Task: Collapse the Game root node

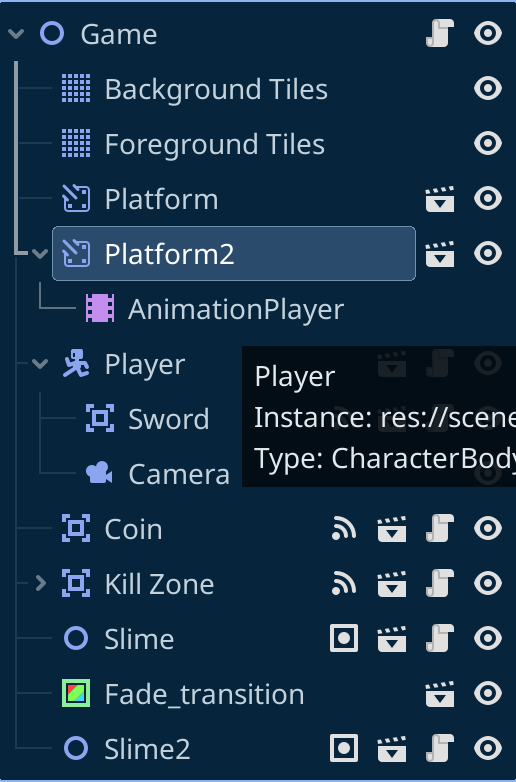Action: tap(16, 34)
